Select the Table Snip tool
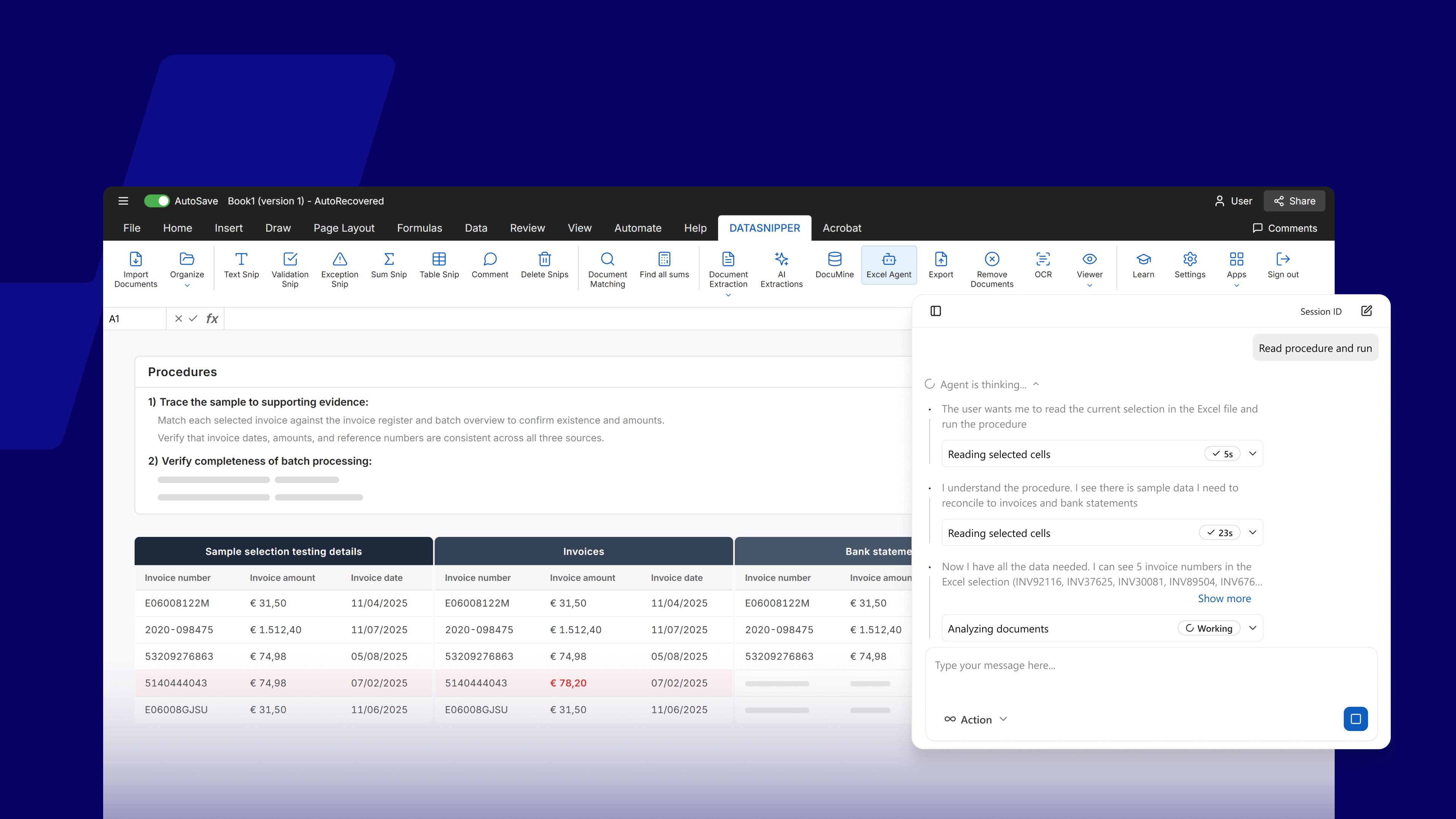This screenshot has height=819, width=1456. tap(439, 266)
